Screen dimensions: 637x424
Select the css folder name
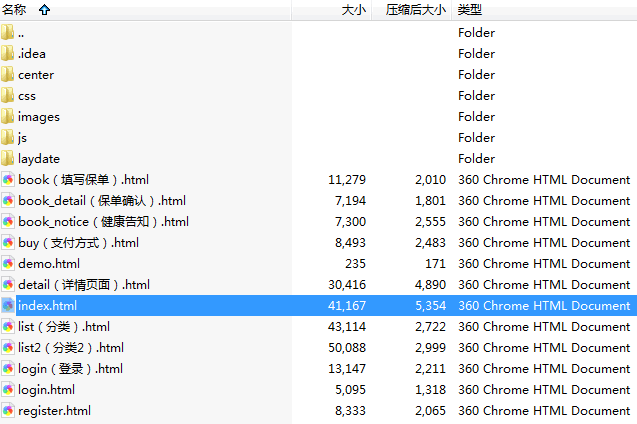[x=27, y=96]
